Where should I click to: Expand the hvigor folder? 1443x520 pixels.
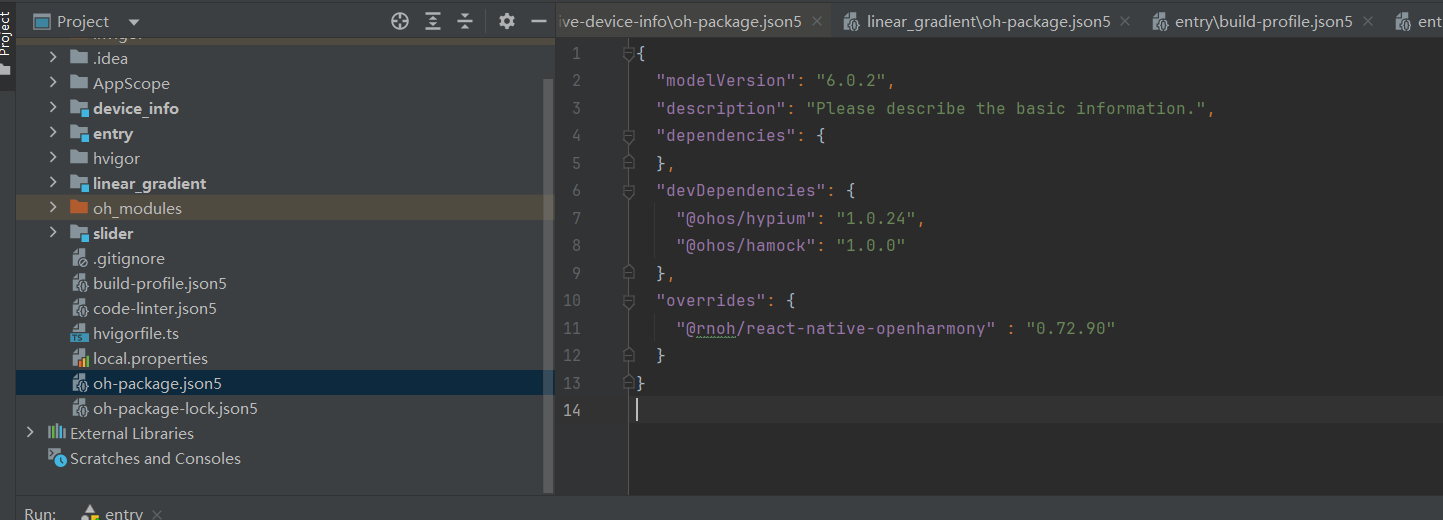tap(53, 158)
